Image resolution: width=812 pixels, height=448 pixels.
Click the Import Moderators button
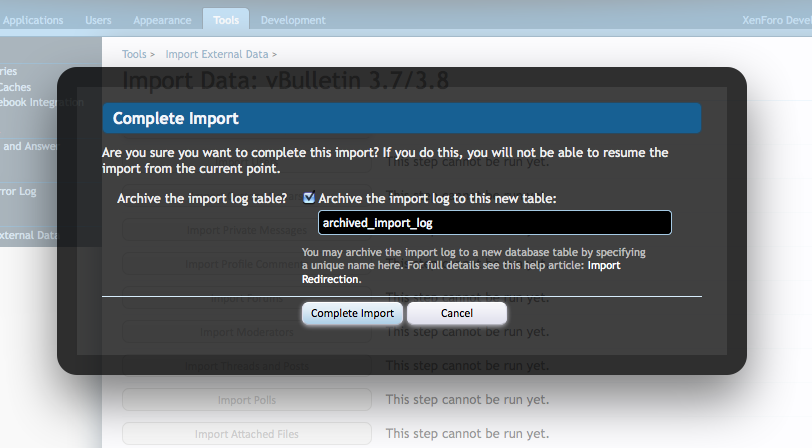[247, 332]
